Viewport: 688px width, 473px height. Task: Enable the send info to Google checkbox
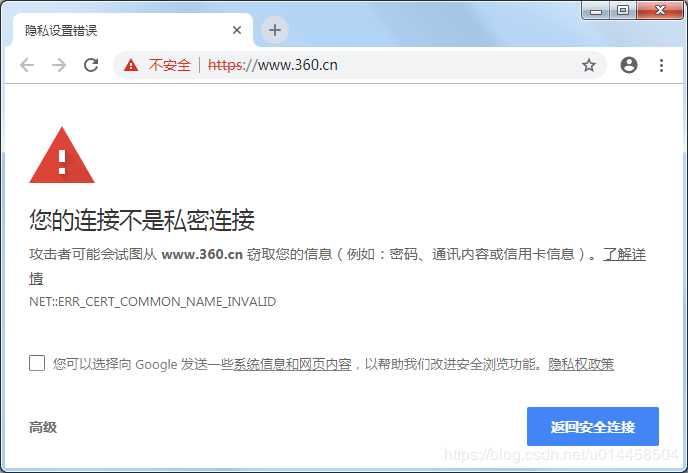click(37, 363)
